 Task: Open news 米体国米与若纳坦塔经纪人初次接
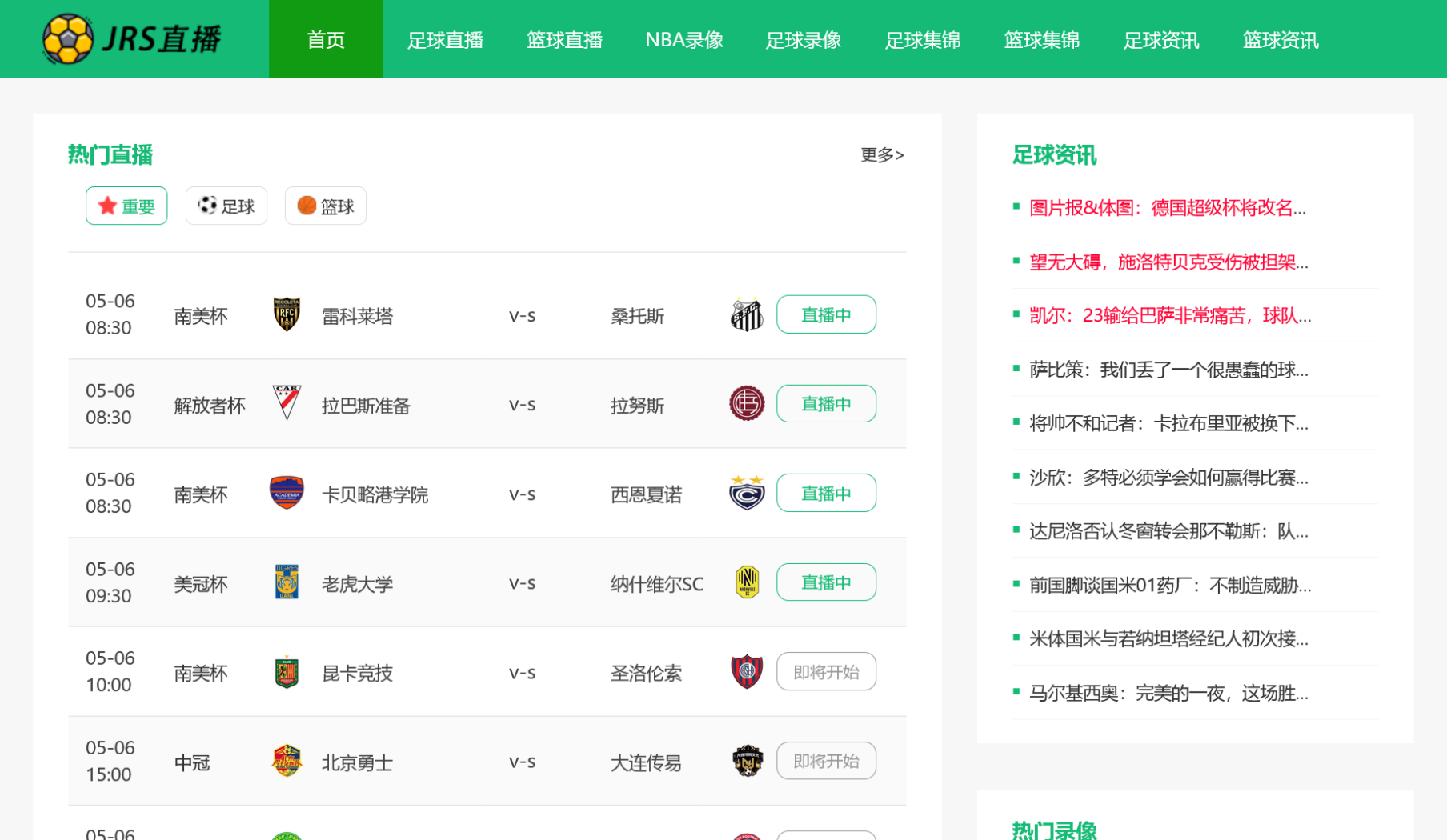click(x=1168, y=638)
